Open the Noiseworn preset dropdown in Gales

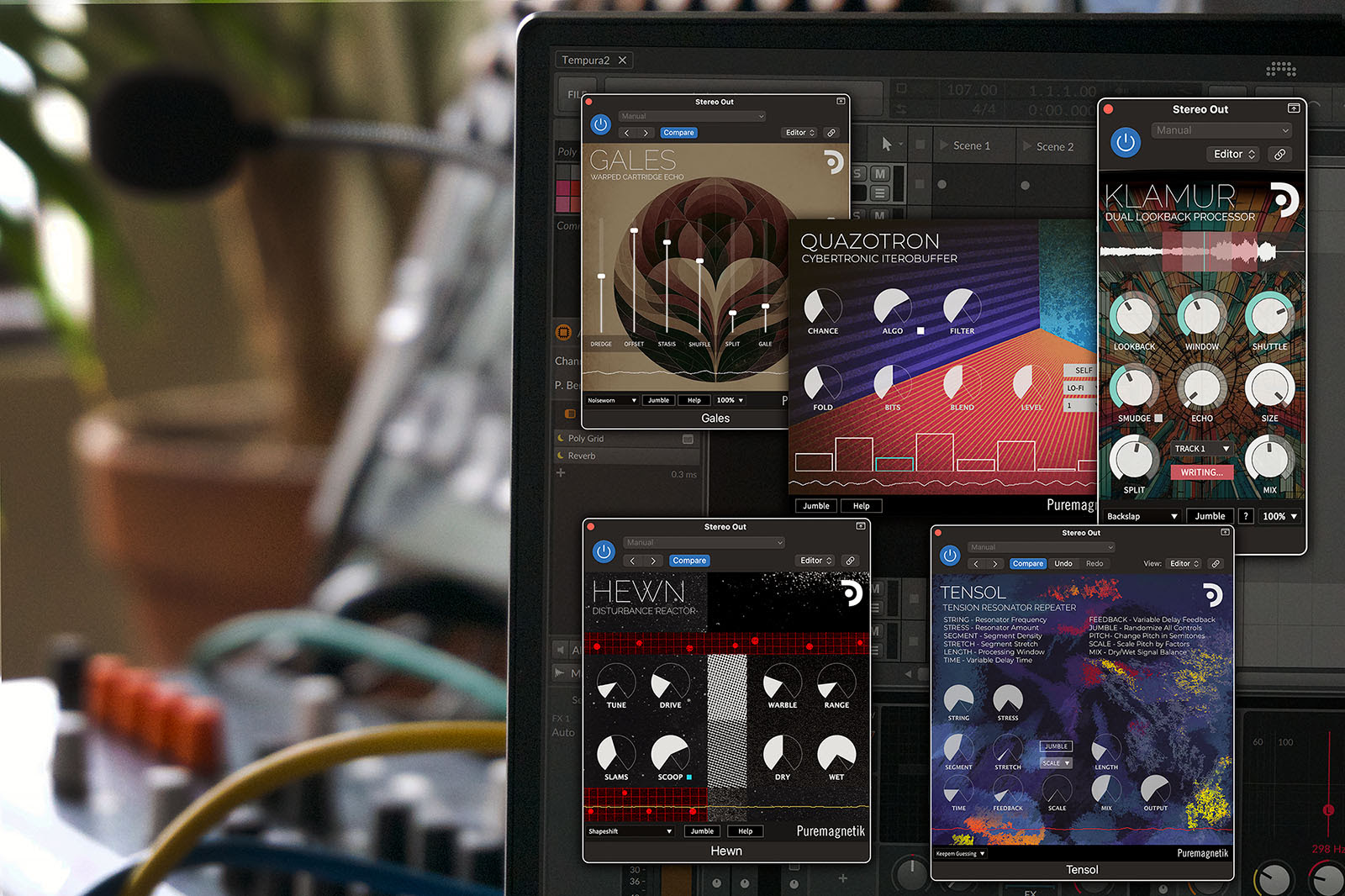point(613,400)
